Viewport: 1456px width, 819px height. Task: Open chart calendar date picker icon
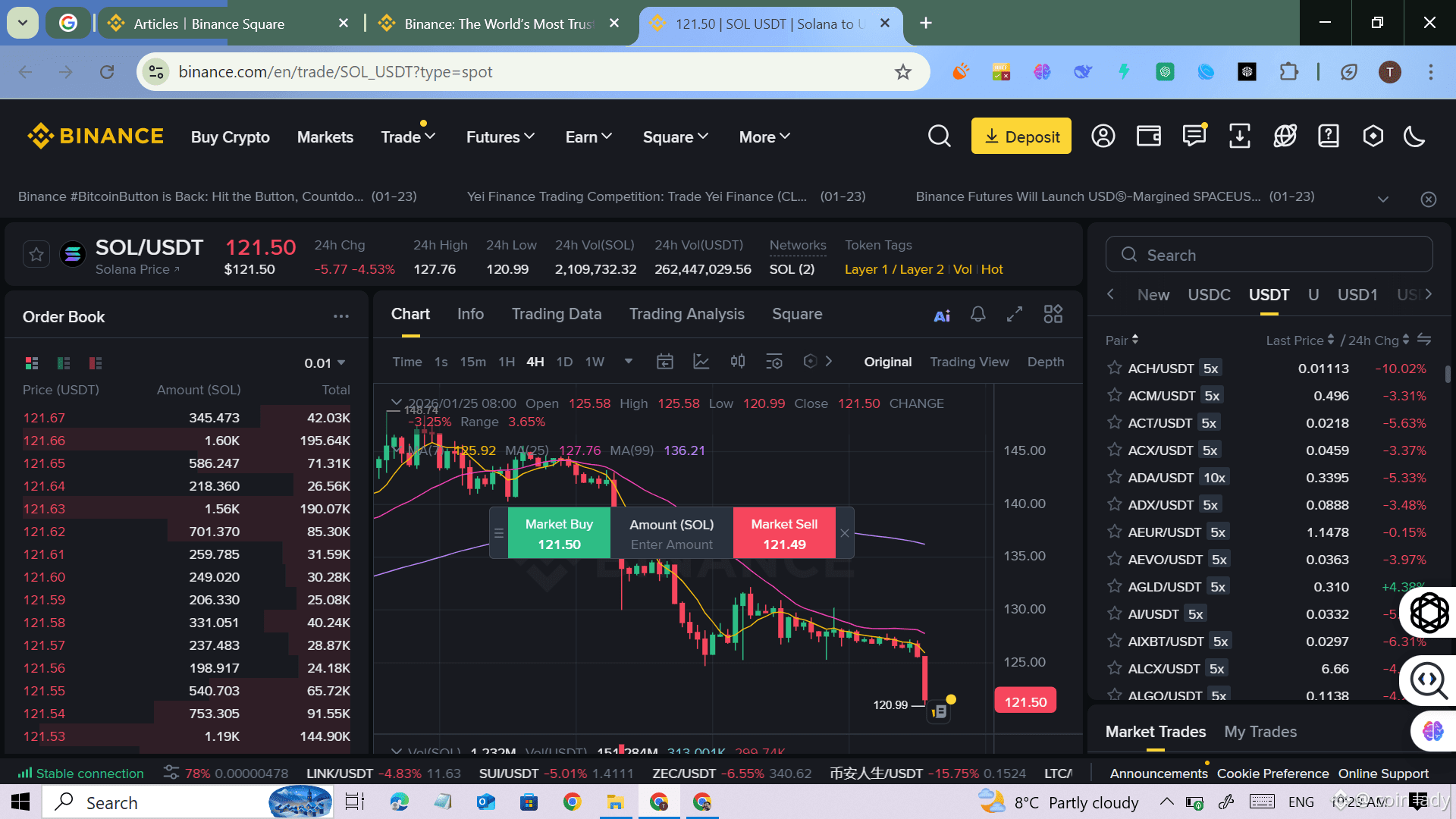click(665, 362)
